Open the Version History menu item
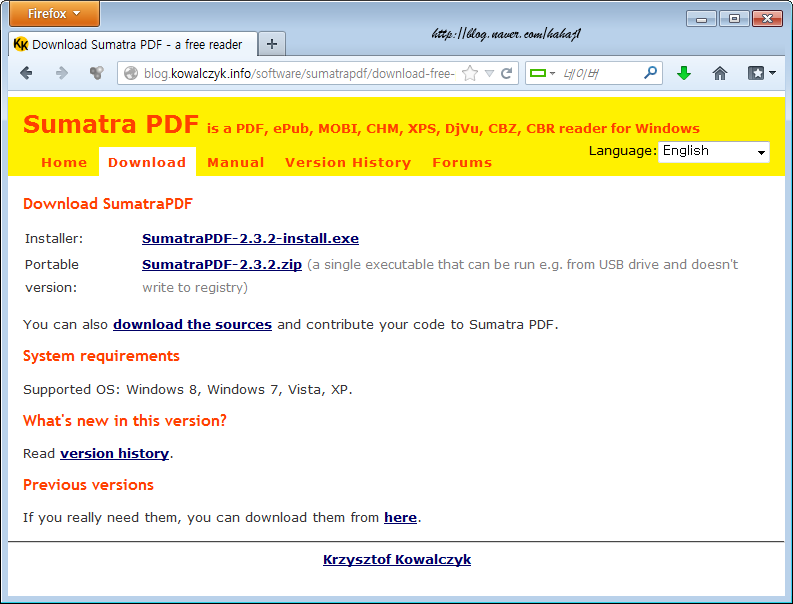The height and width of the screenshot is (604, 793). tap(348, 162)
